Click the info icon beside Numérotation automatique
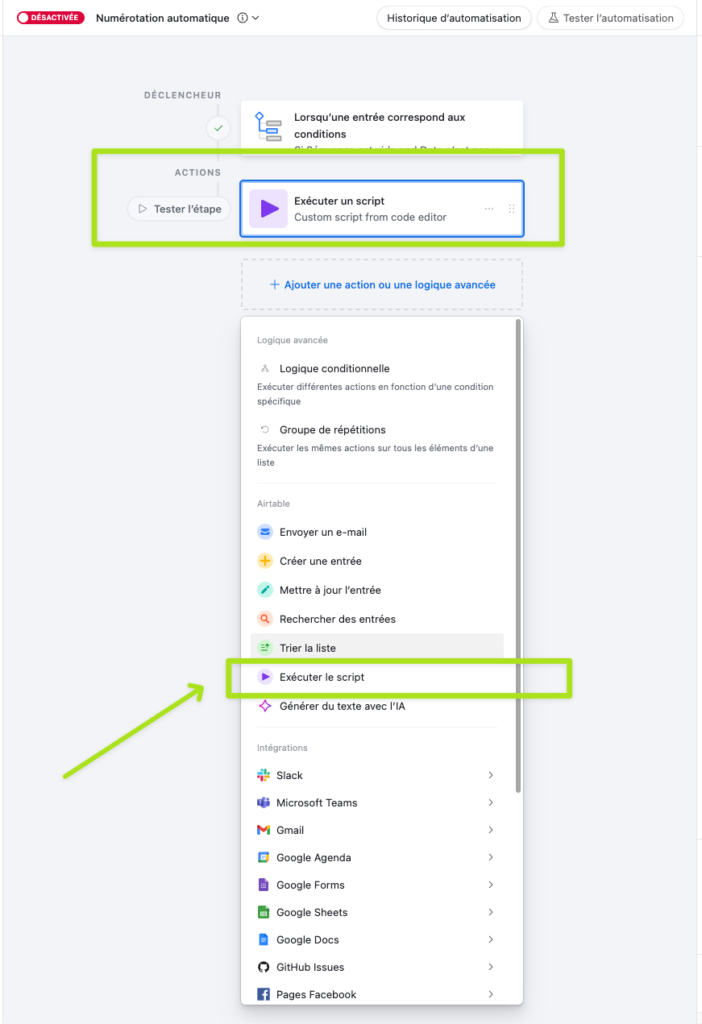This screenshot has height=1024, width=702. coord(243,18)
